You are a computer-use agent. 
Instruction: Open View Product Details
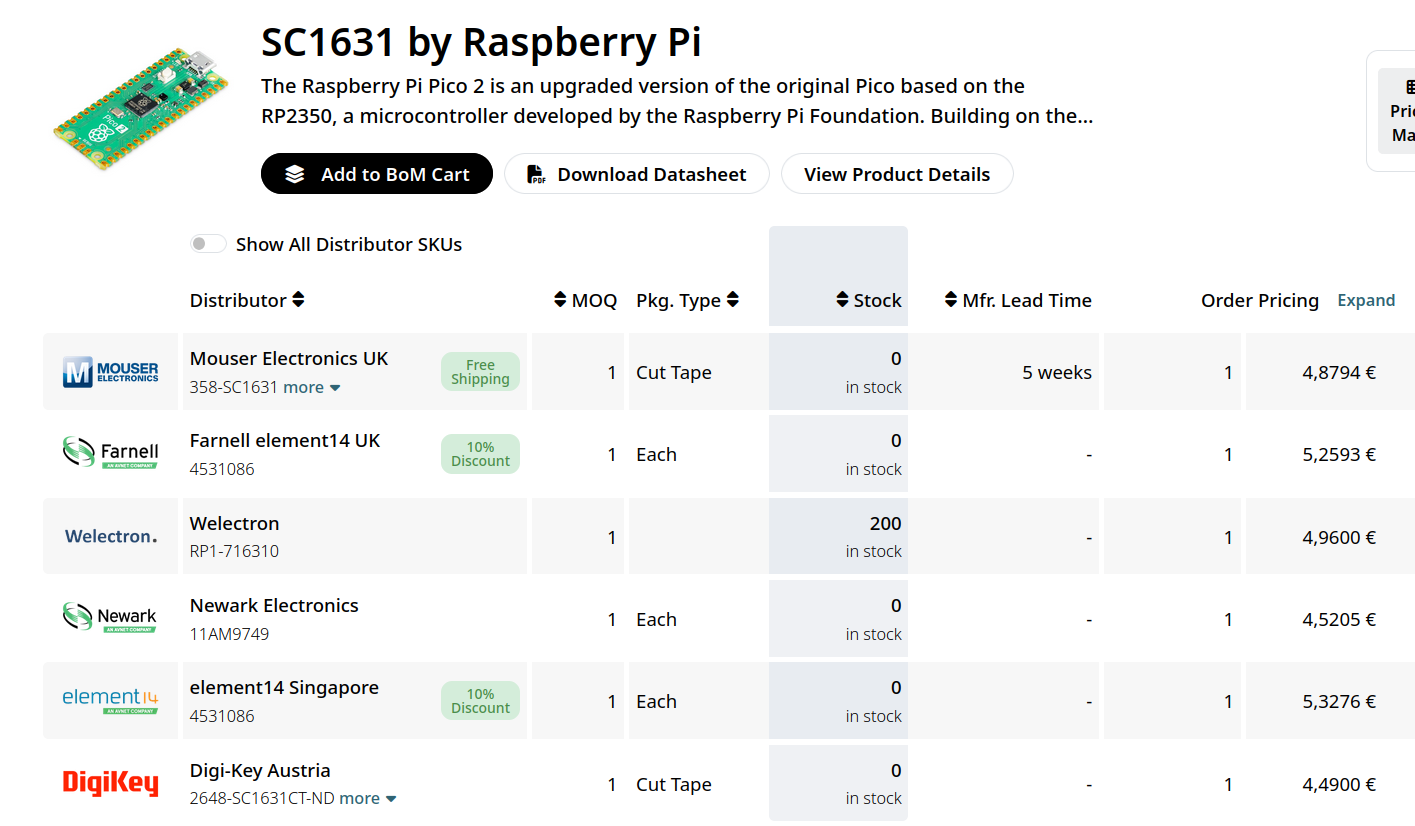point(897,174)
